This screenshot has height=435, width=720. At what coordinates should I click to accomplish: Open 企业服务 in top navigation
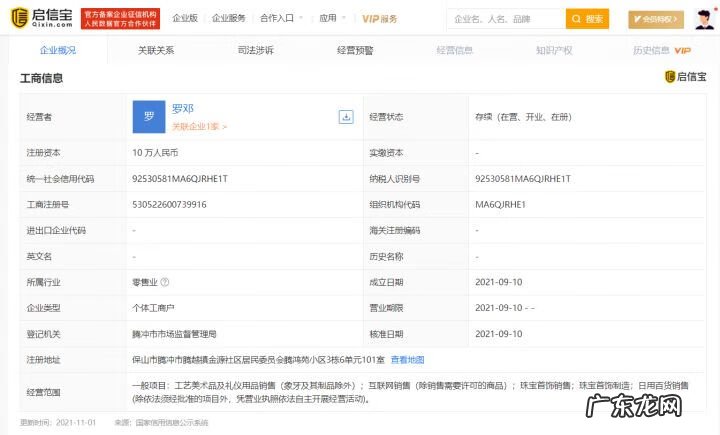(229, 18)
